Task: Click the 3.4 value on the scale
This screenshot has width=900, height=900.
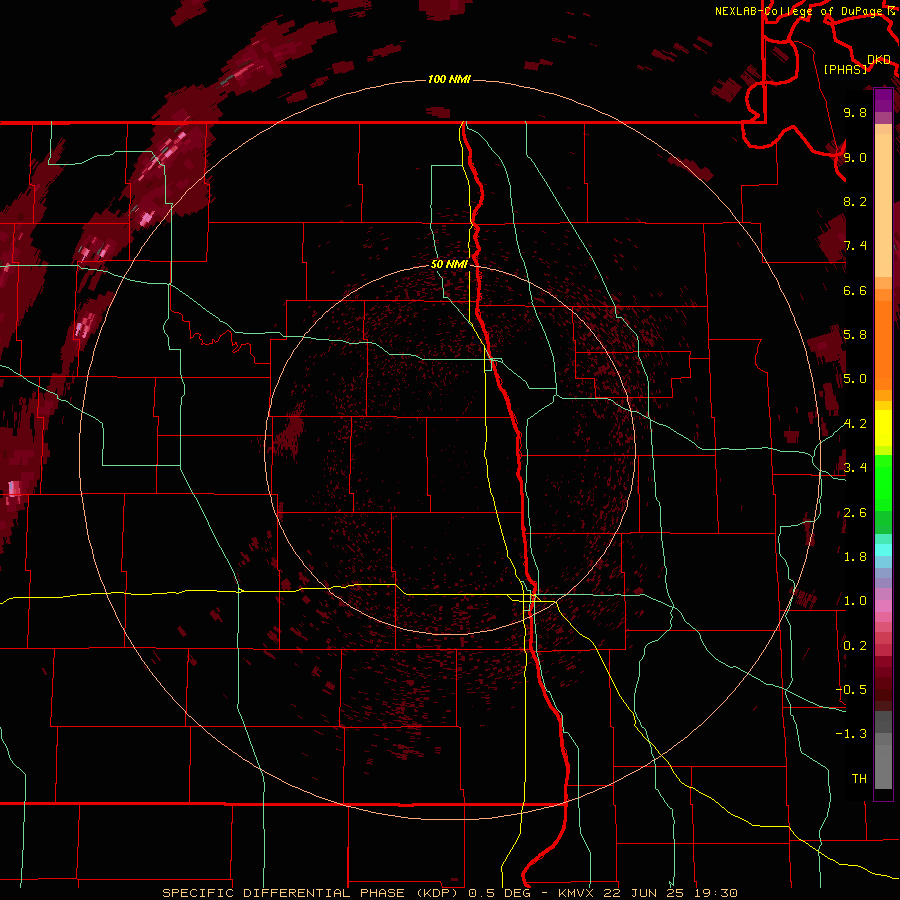Action: (x=855, y=468)
